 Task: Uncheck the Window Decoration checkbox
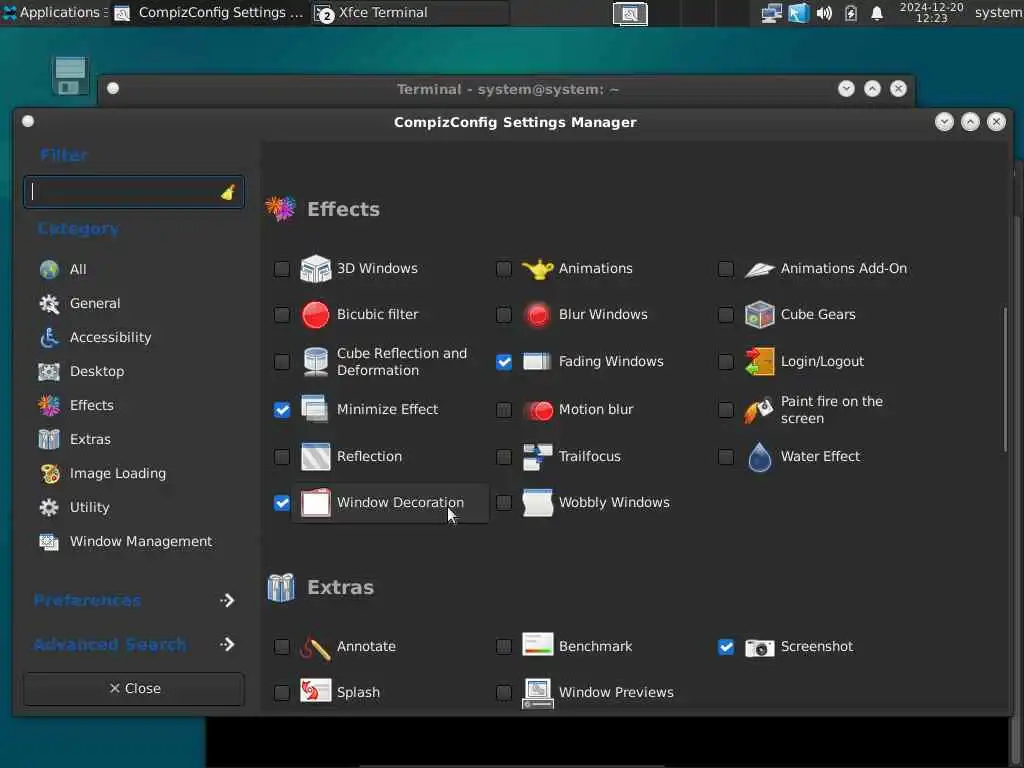[281, 503]
